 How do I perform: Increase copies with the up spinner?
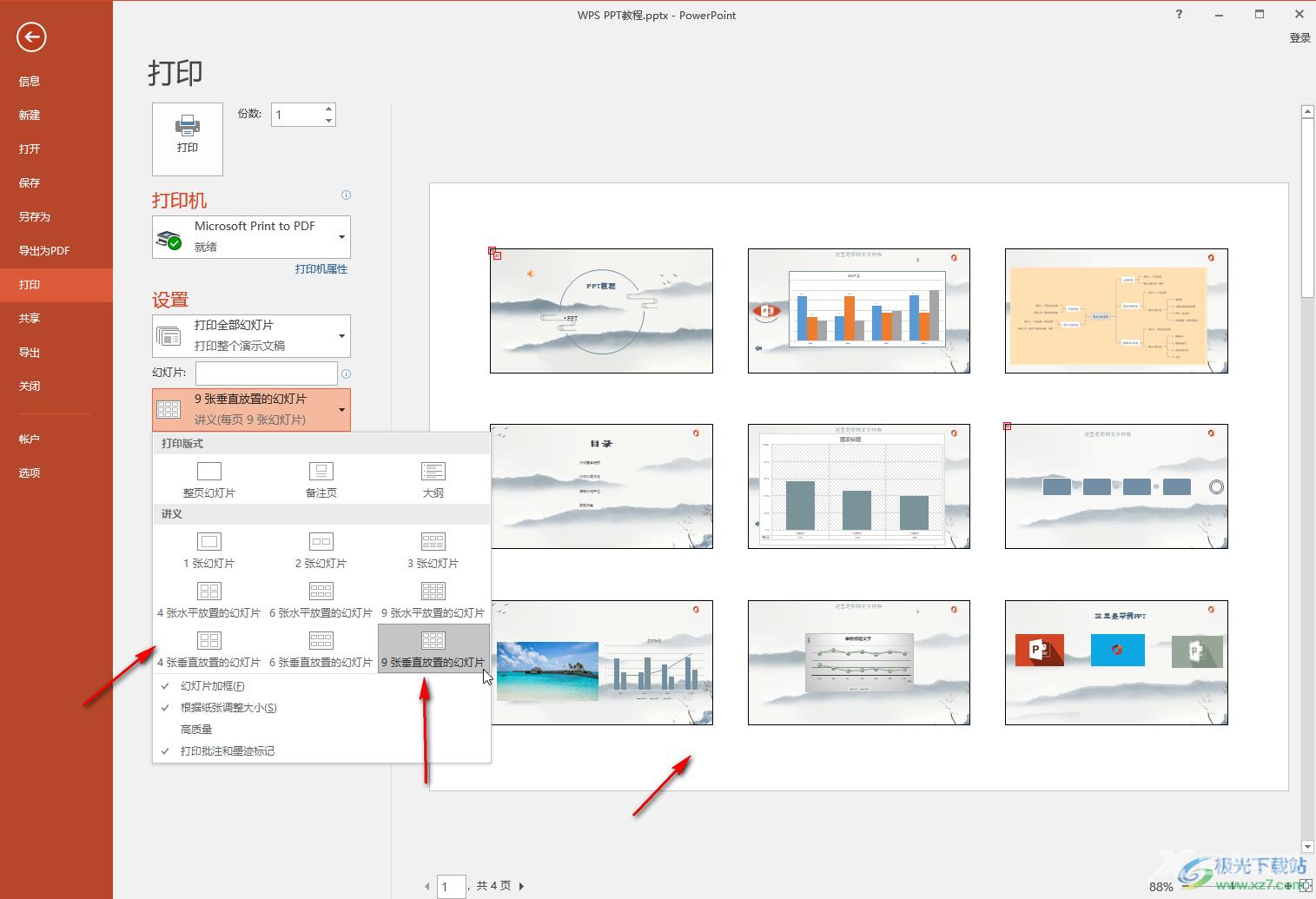point(328,109)
